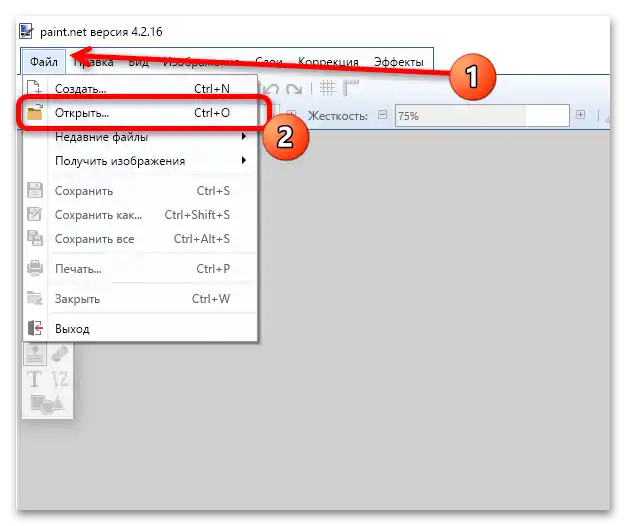Click the Redo arrow in the toolbar
626x526 pixels.
click(x=294, y=89)
